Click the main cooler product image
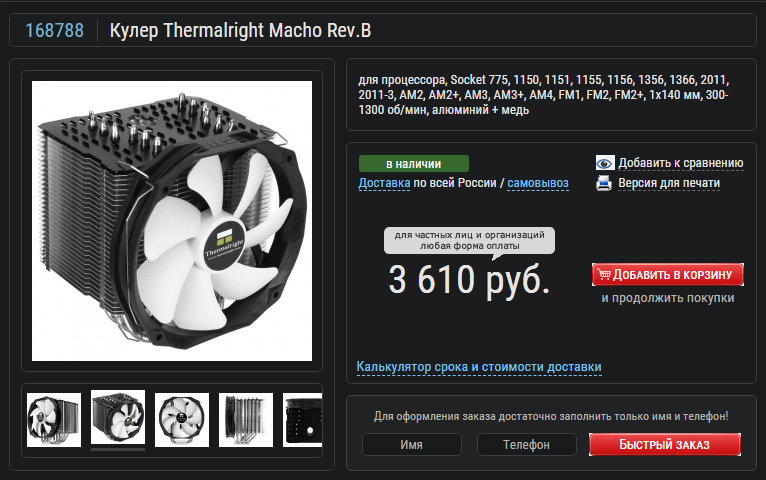The image size is (766, 480). 172,221
